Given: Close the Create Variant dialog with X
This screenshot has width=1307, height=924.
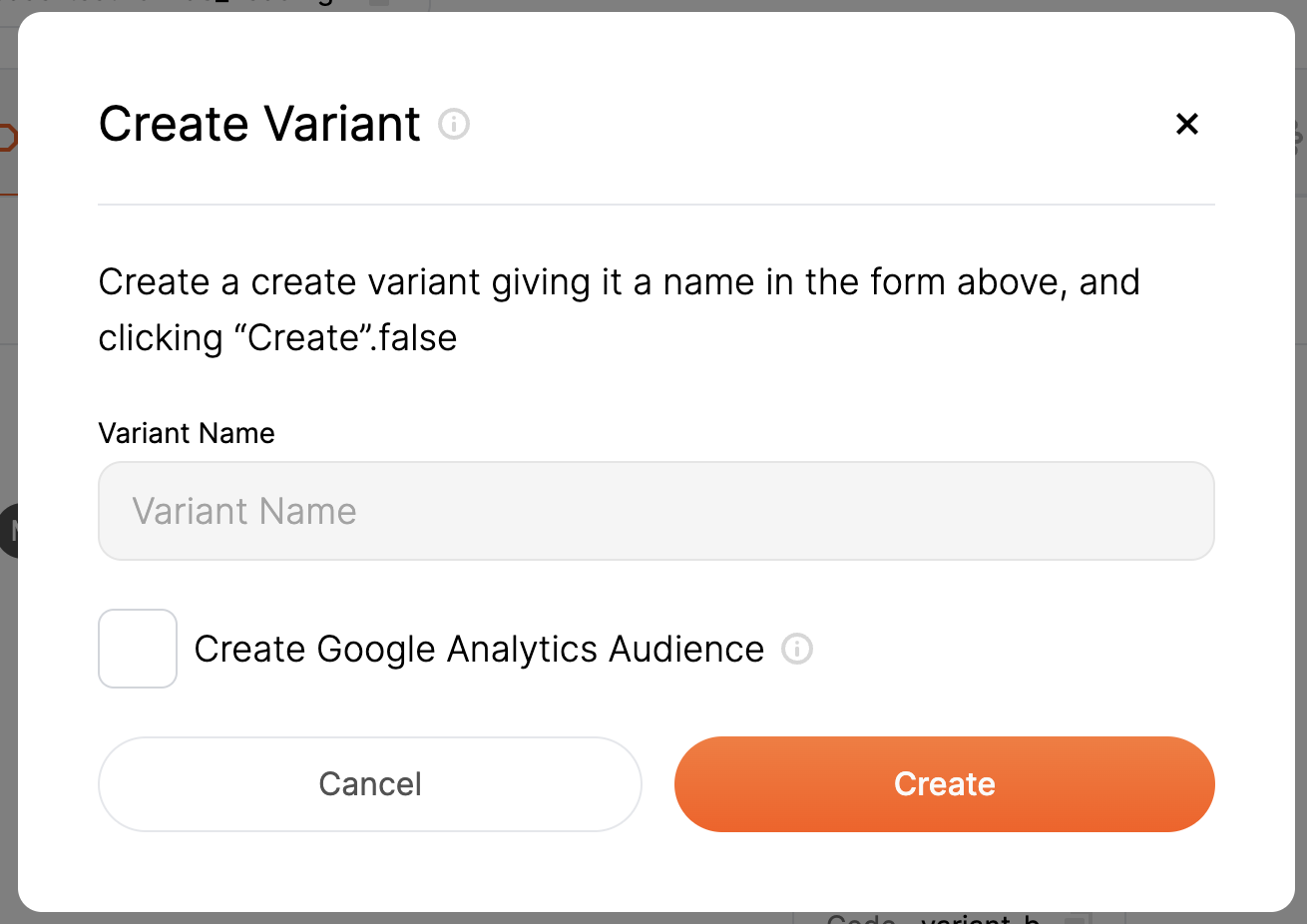Looking at the screenshot, I should [1186, 124].
